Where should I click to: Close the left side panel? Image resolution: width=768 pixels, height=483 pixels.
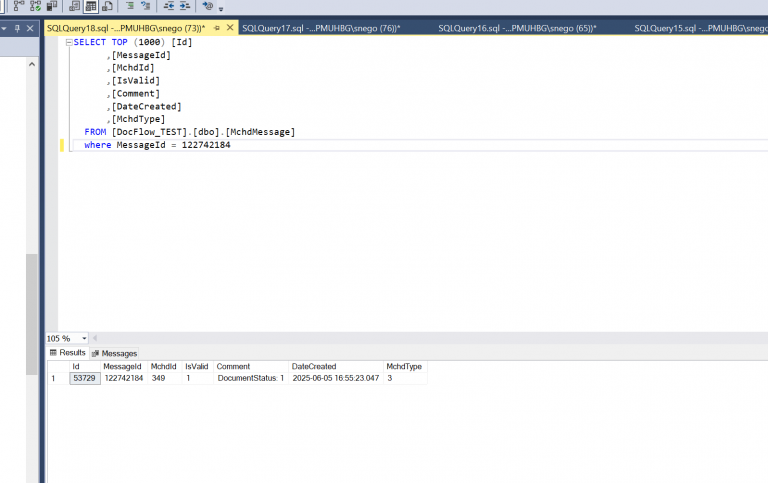[30, 28]
